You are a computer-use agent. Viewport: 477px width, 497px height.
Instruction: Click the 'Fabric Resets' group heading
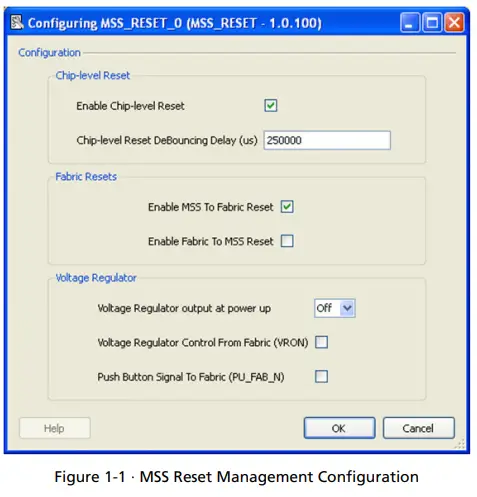click(86, 176)
